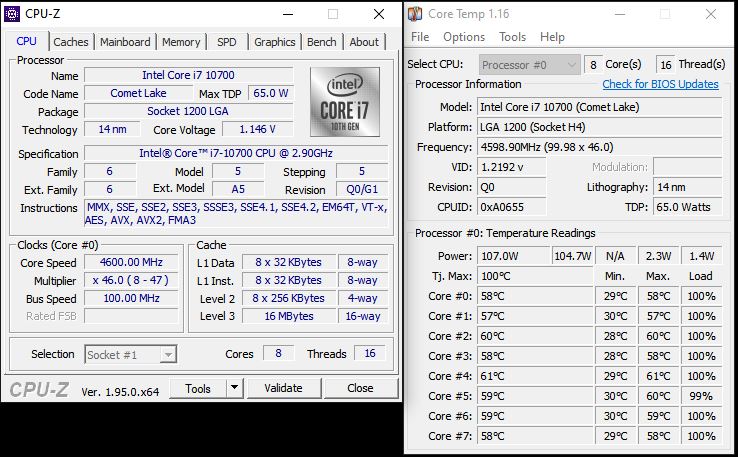Click the Core #2 temperature '60°C'
The height and width of the screenshot is (457, 738).
(x=535, y=336)
